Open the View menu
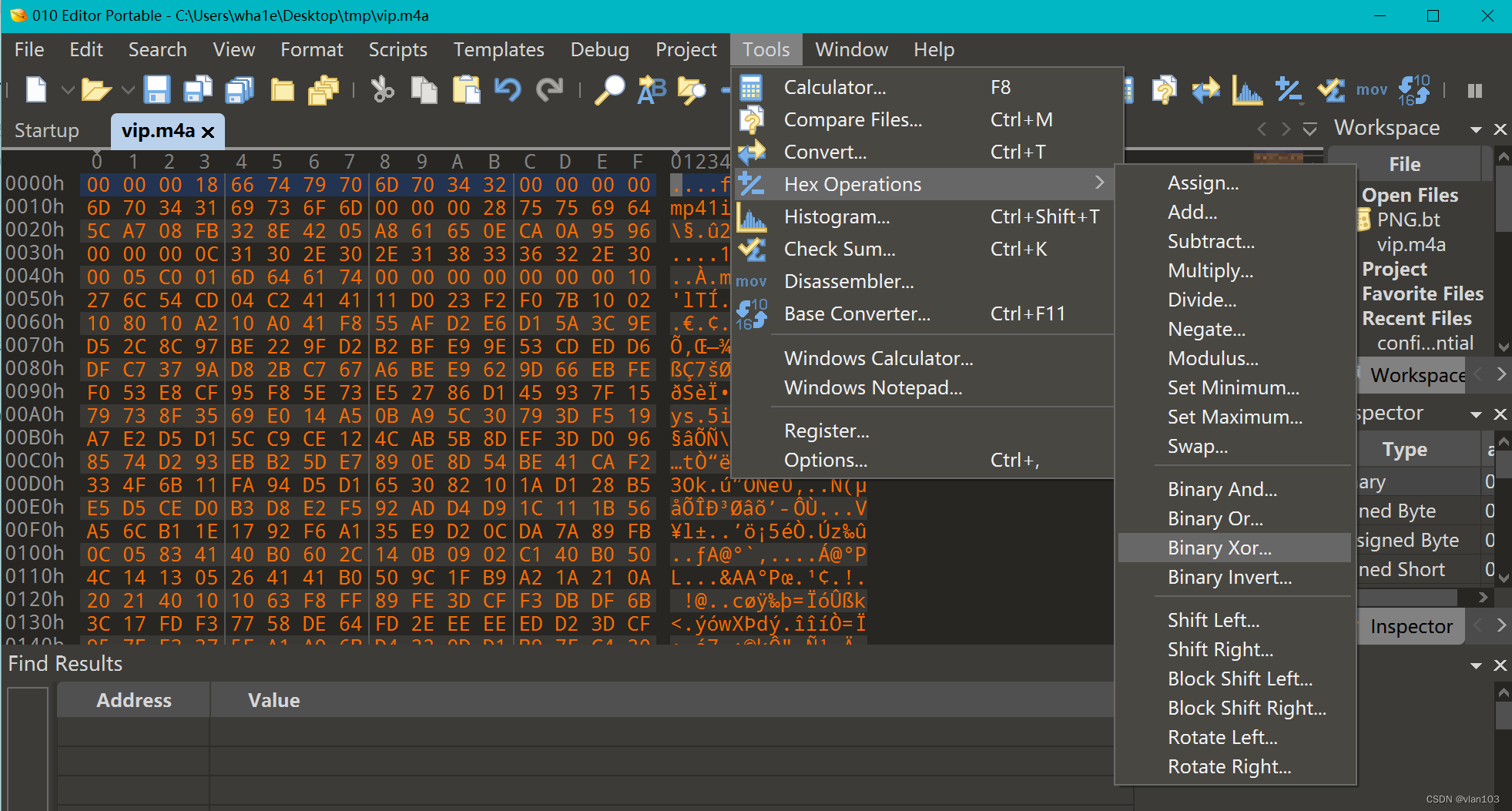 [x=233, y=49]
